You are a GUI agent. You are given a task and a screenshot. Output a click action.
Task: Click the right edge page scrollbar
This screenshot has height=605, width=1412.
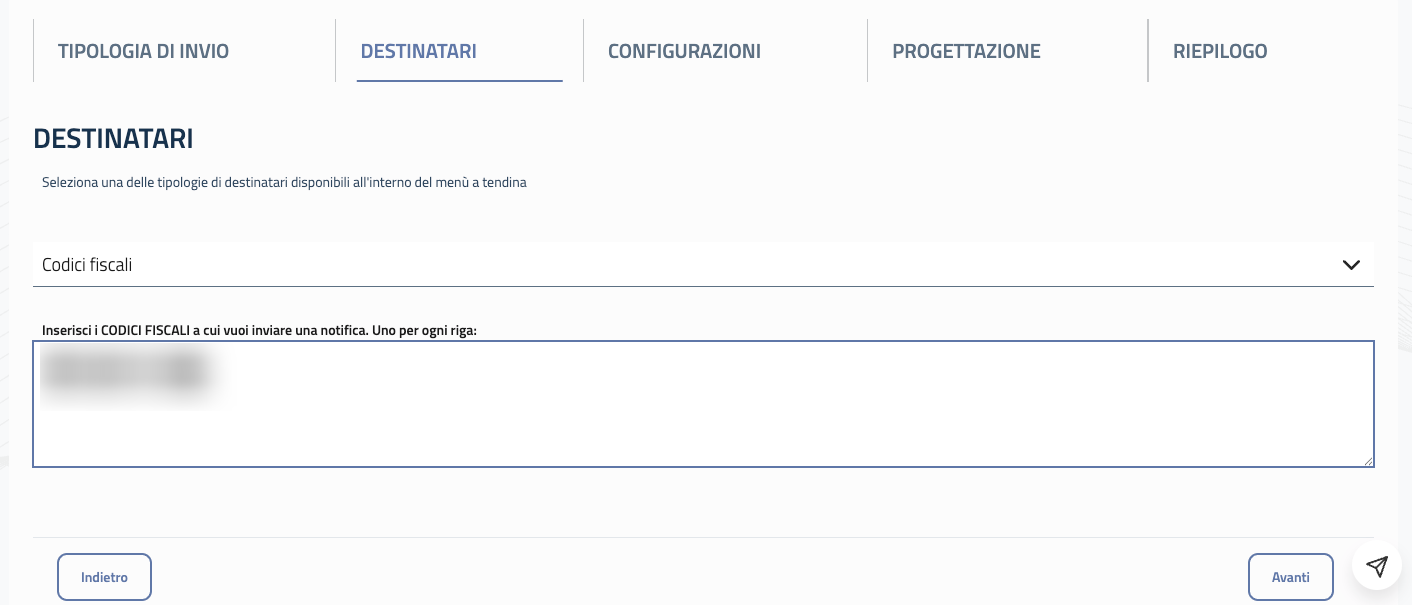point(1407,300)
